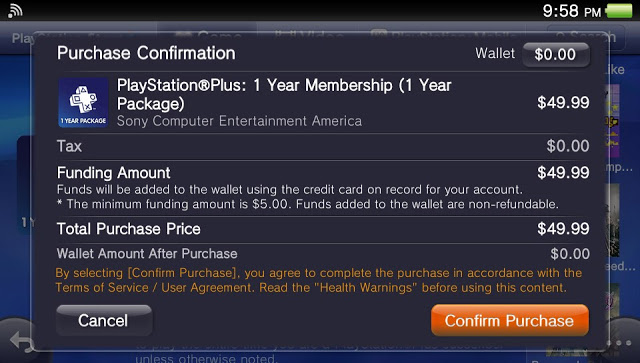Tap the Sony Computer Entertainment America publisher text
Viewport: 640px width, 363px height.
[x=239, y=121]
